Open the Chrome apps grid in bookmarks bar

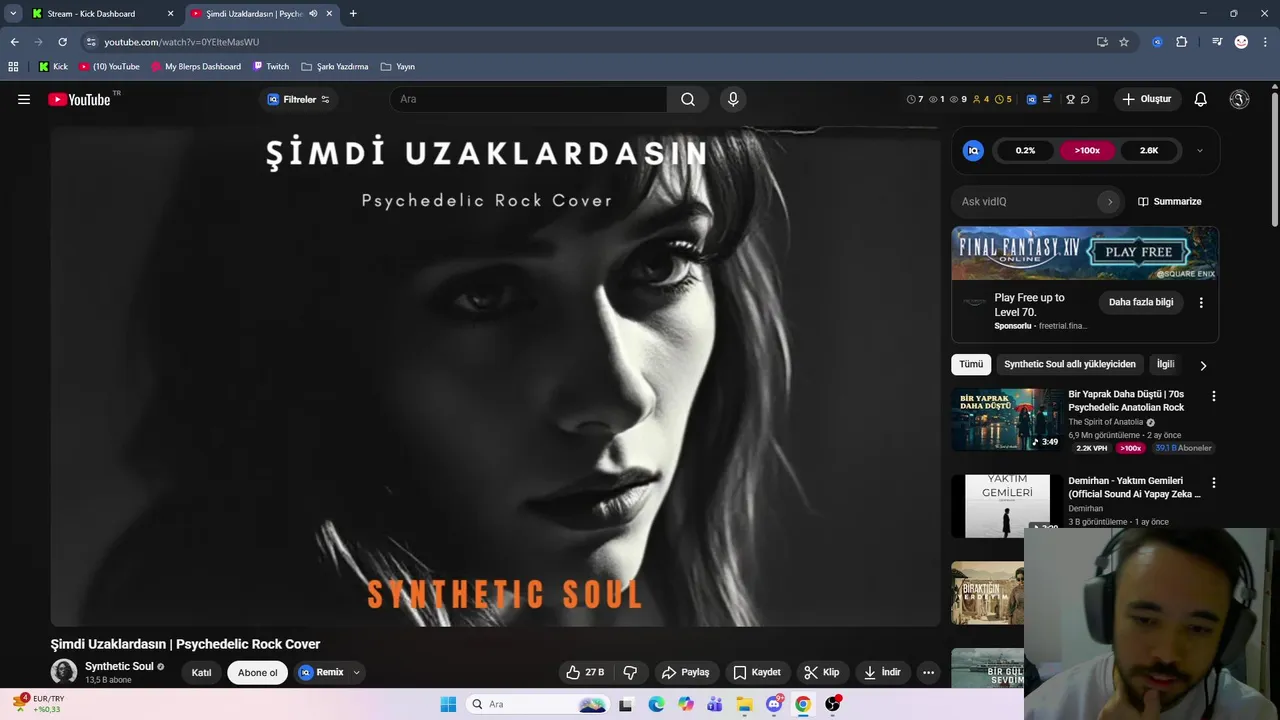click(13, 67)
